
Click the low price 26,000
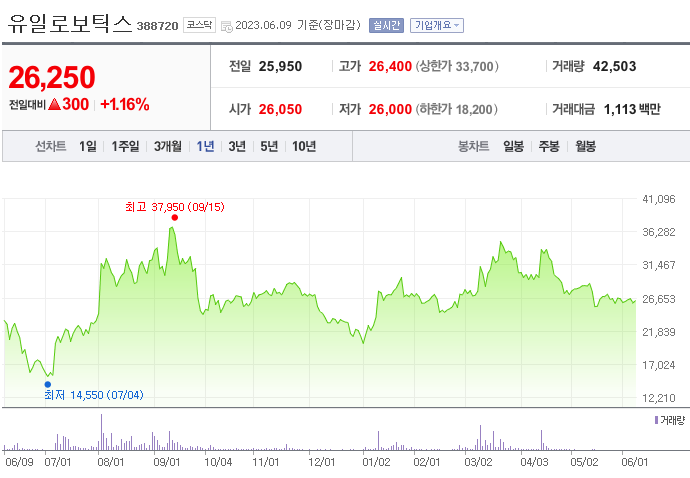[390, 109]
